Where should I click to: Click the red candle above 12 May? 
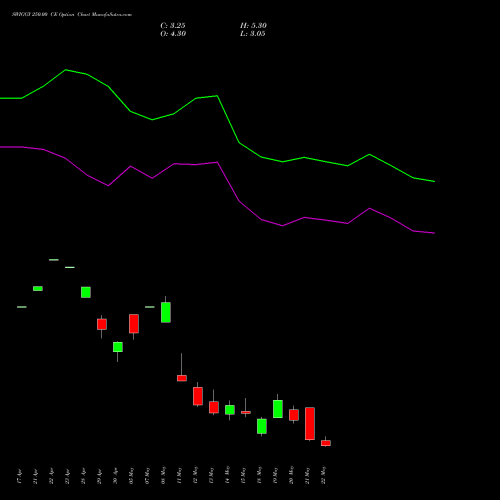[x=198, y=396]
